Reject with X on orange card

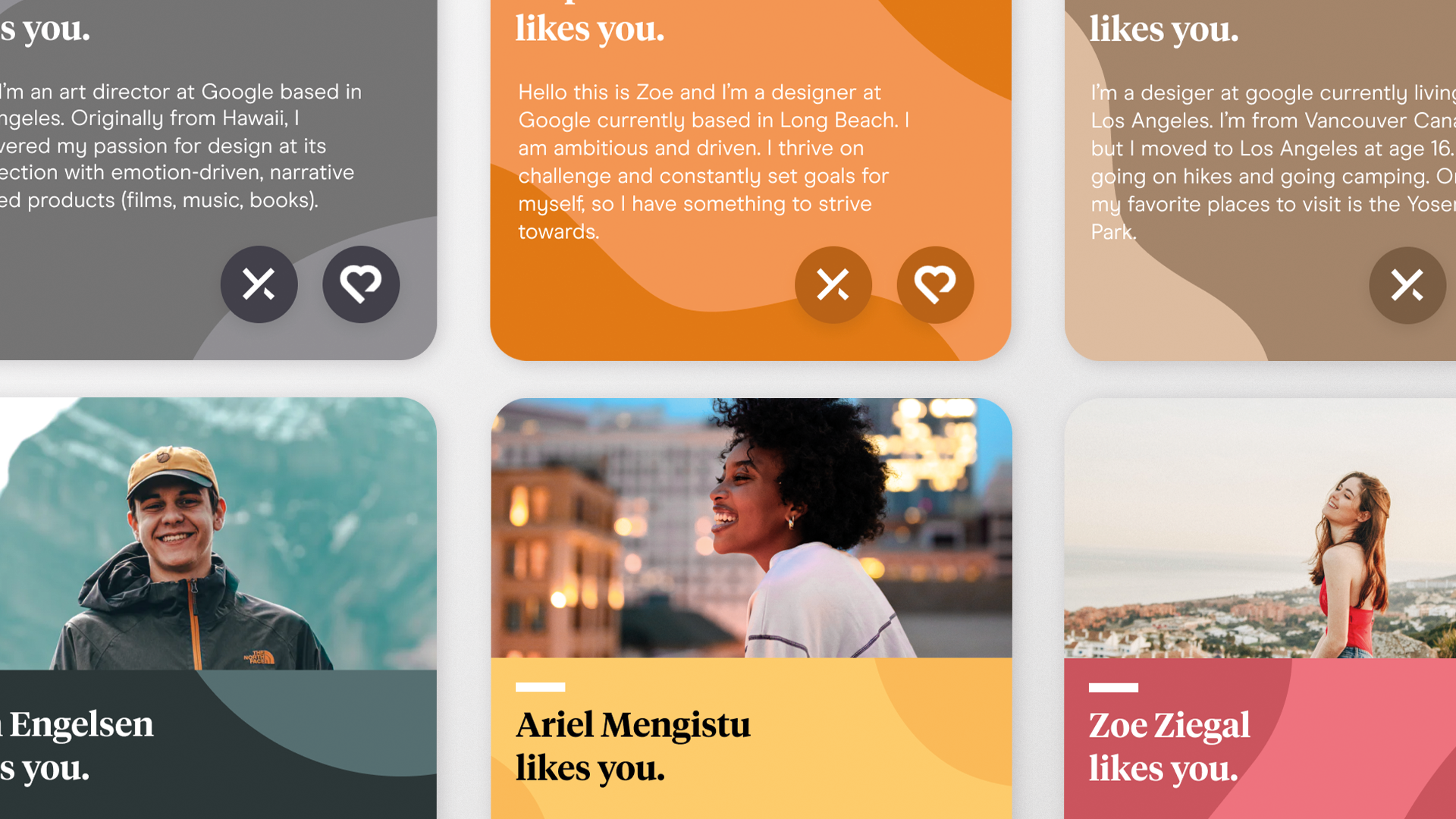[833, 285]
